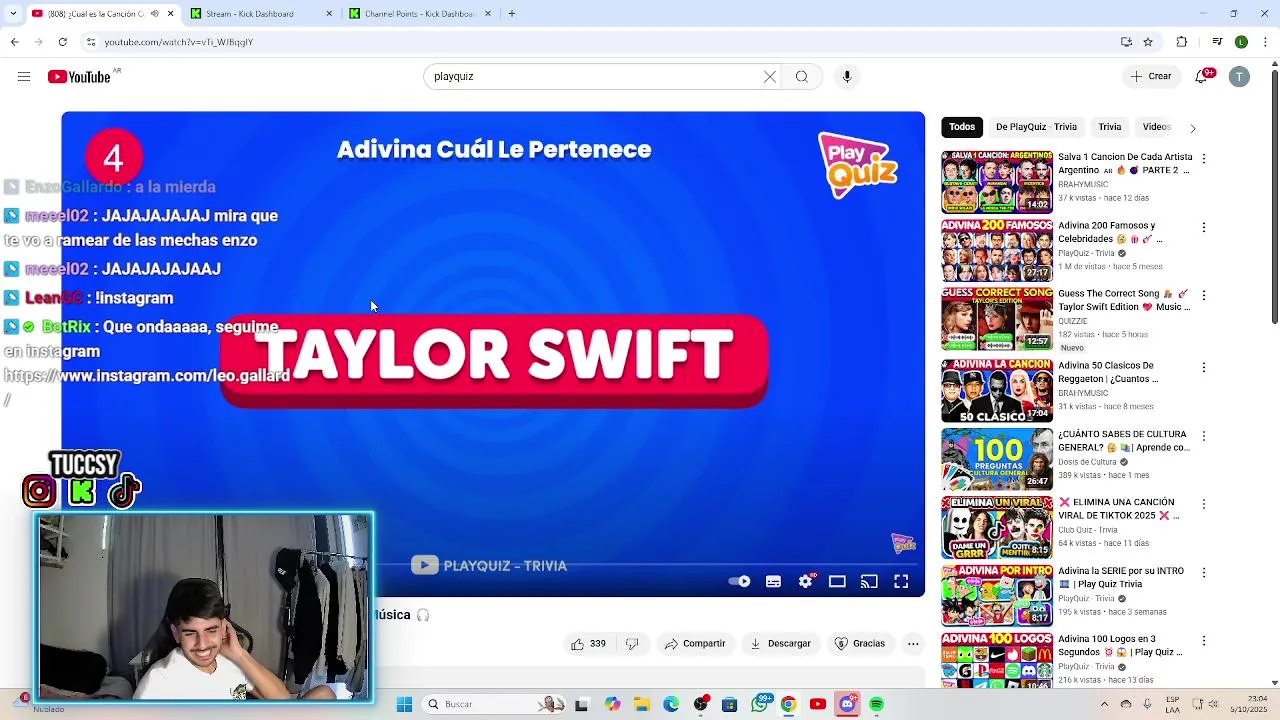
Task: Open the BRAHYMUSIC channel under Salva 1 Cancion
Action: tap(1083, 184)
